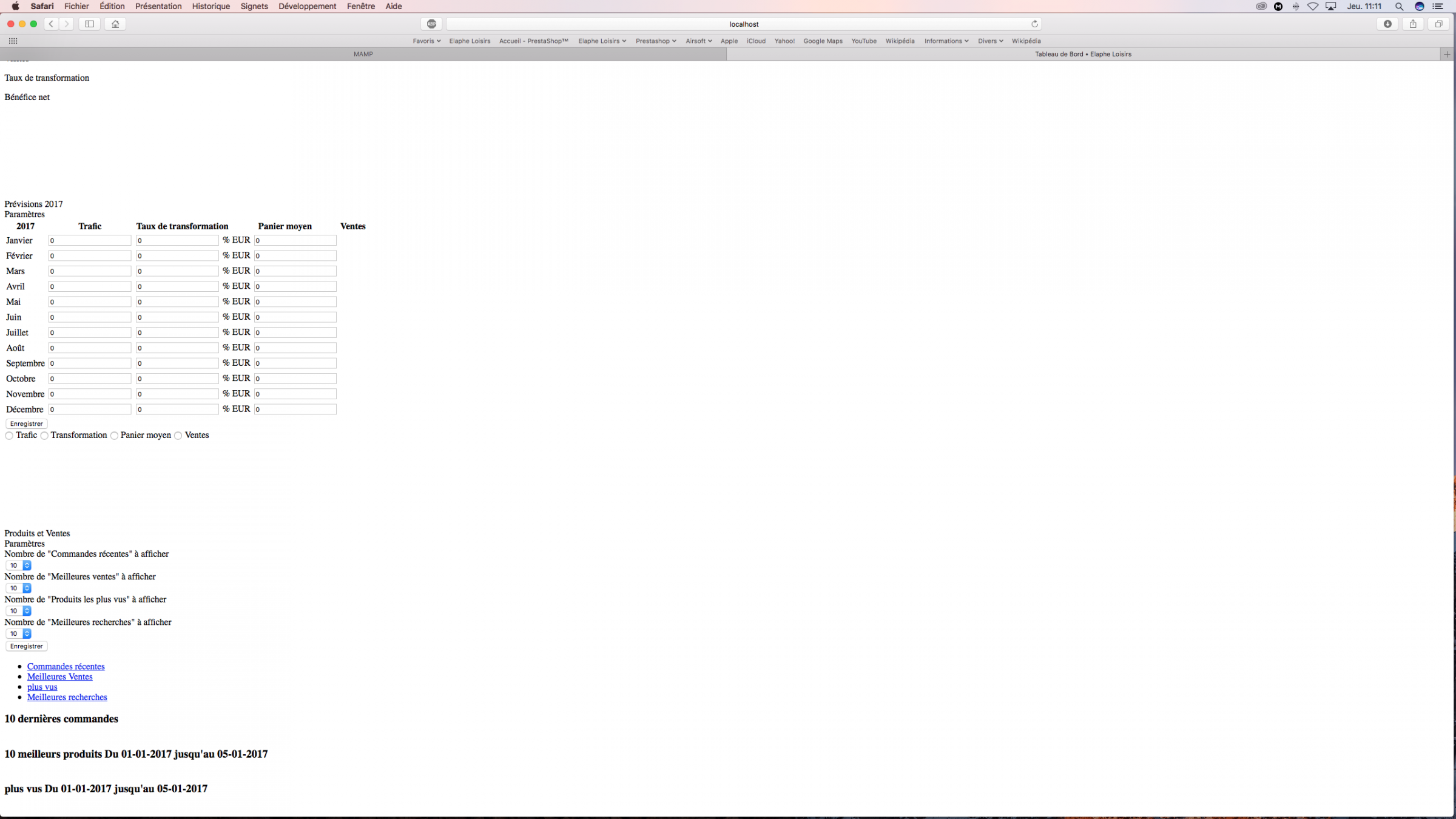Click Enregistrer below the 2017 forecast table
1456x819 pixels.
26,423
